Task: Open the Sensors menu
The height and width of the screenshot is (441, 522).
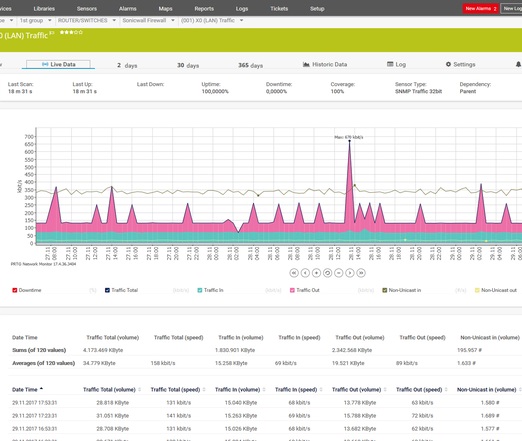Action: point(87,9)
